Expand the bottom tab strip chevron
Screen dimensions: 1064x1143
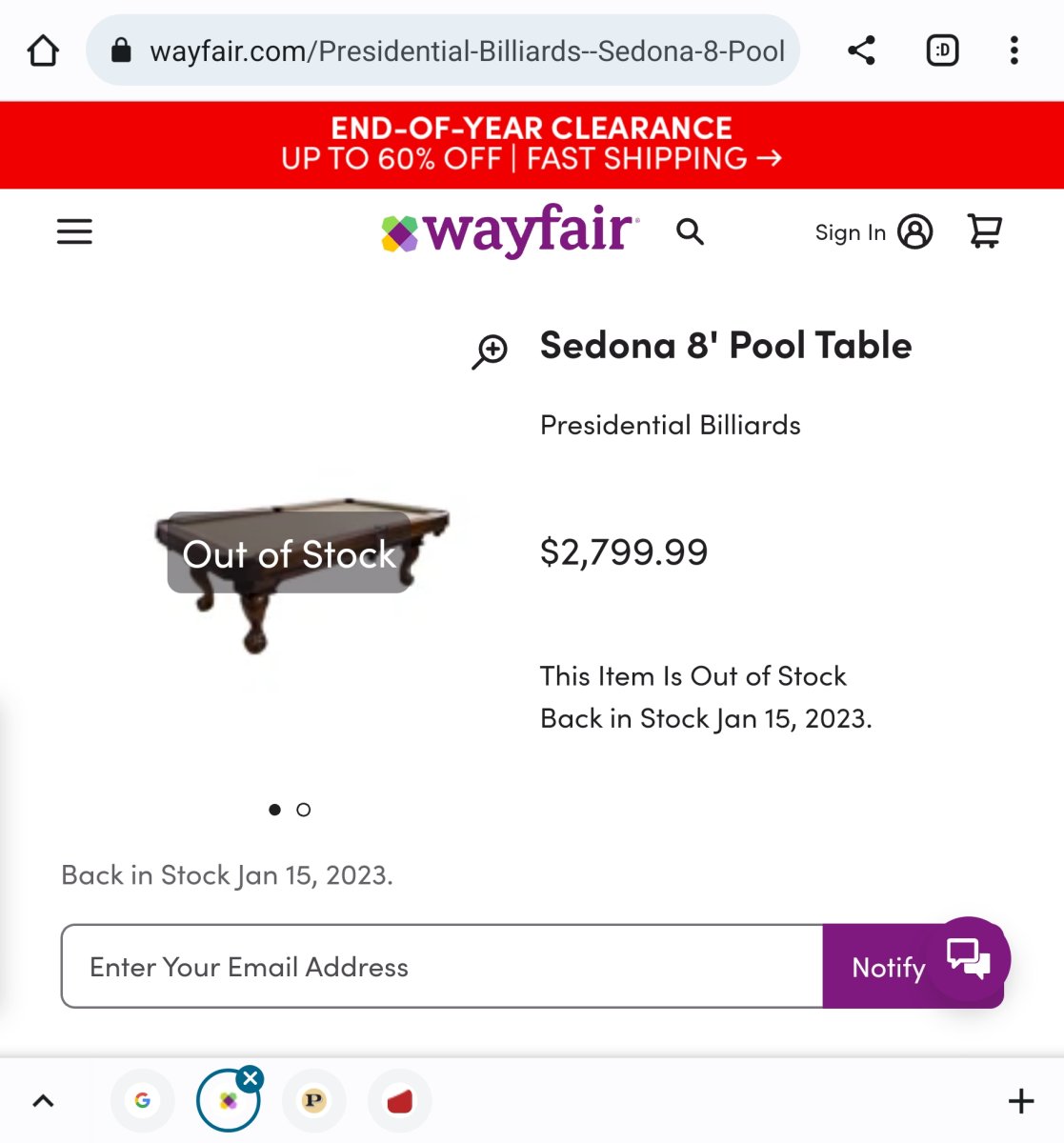pyautogui.click(x=43, y=1101)
